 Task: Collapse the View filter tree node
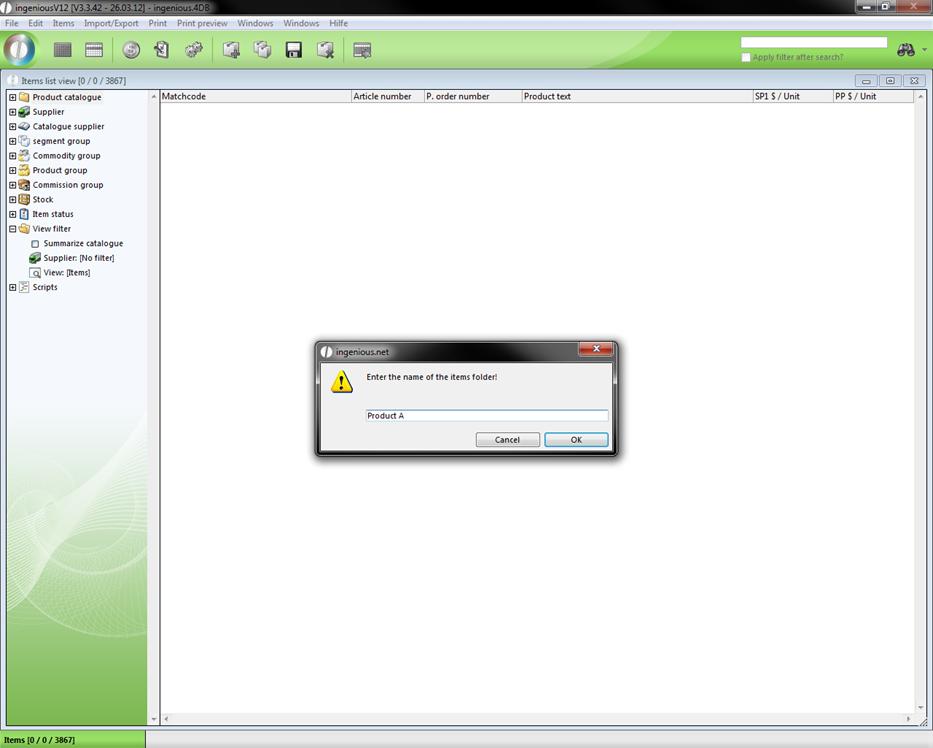tap(12, 229)
